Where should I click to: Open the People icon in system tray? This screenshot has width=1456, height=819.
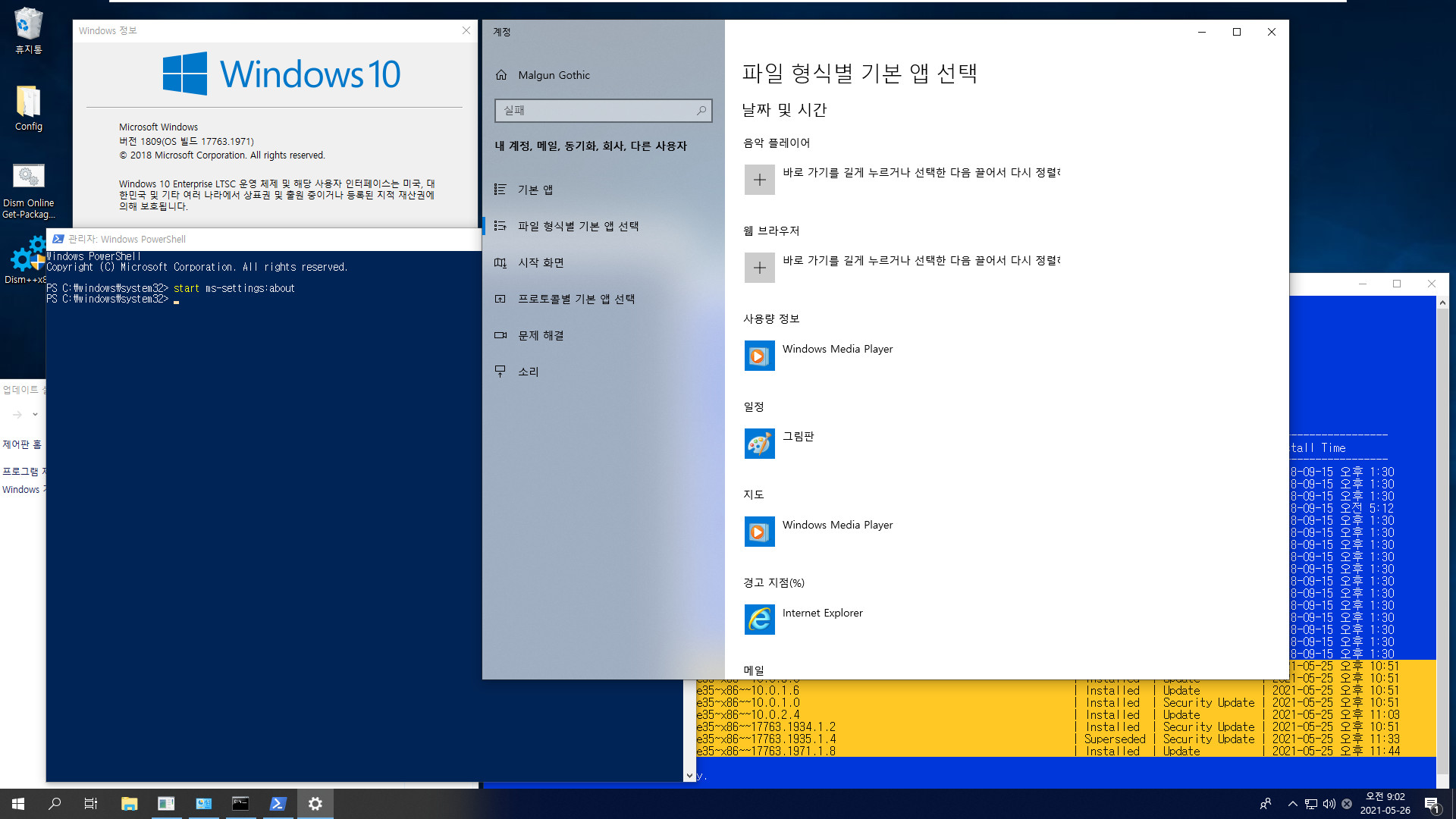[1266, 804]
